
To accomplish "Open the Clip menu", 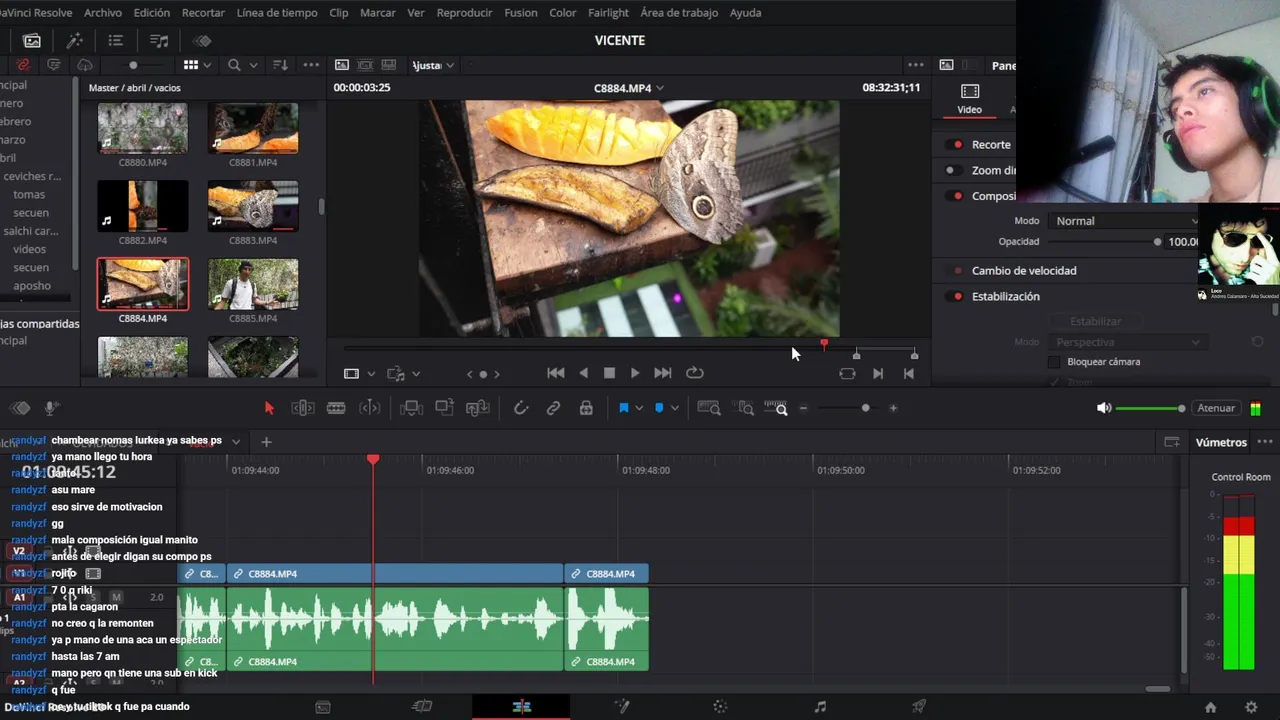I will 339,13.
